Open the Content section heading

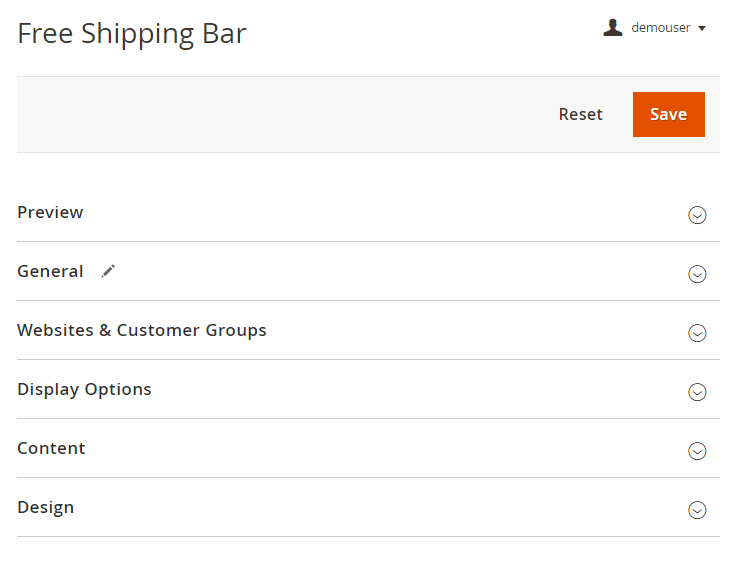pyautogui.click(x=51, y=448)
